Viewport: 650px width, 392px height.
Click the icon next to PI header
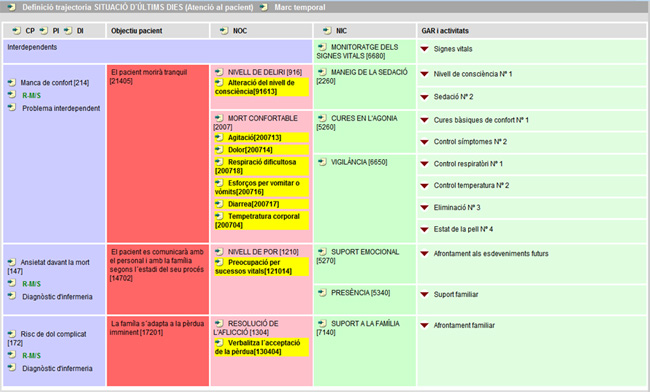(44, 30)
